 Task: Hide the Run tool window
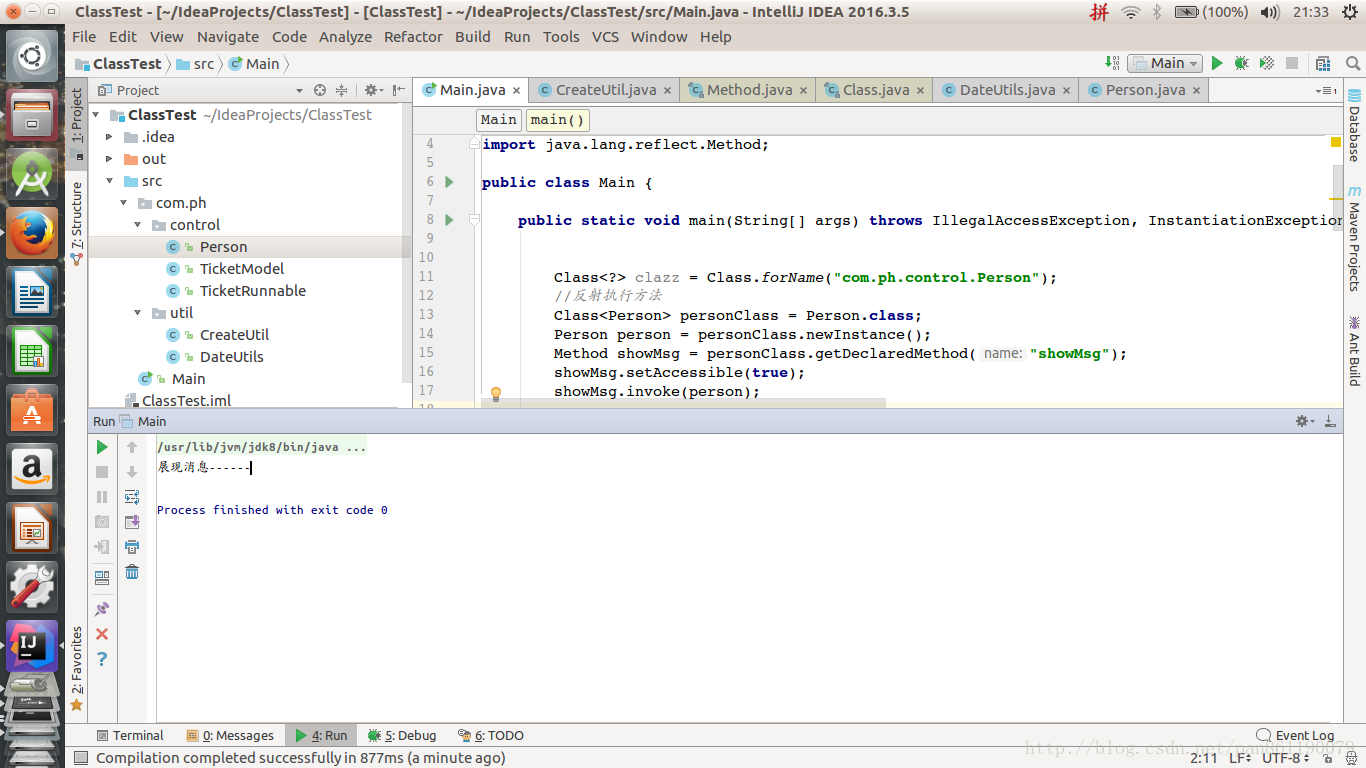pyautogui.click(x=1329, y=421)
